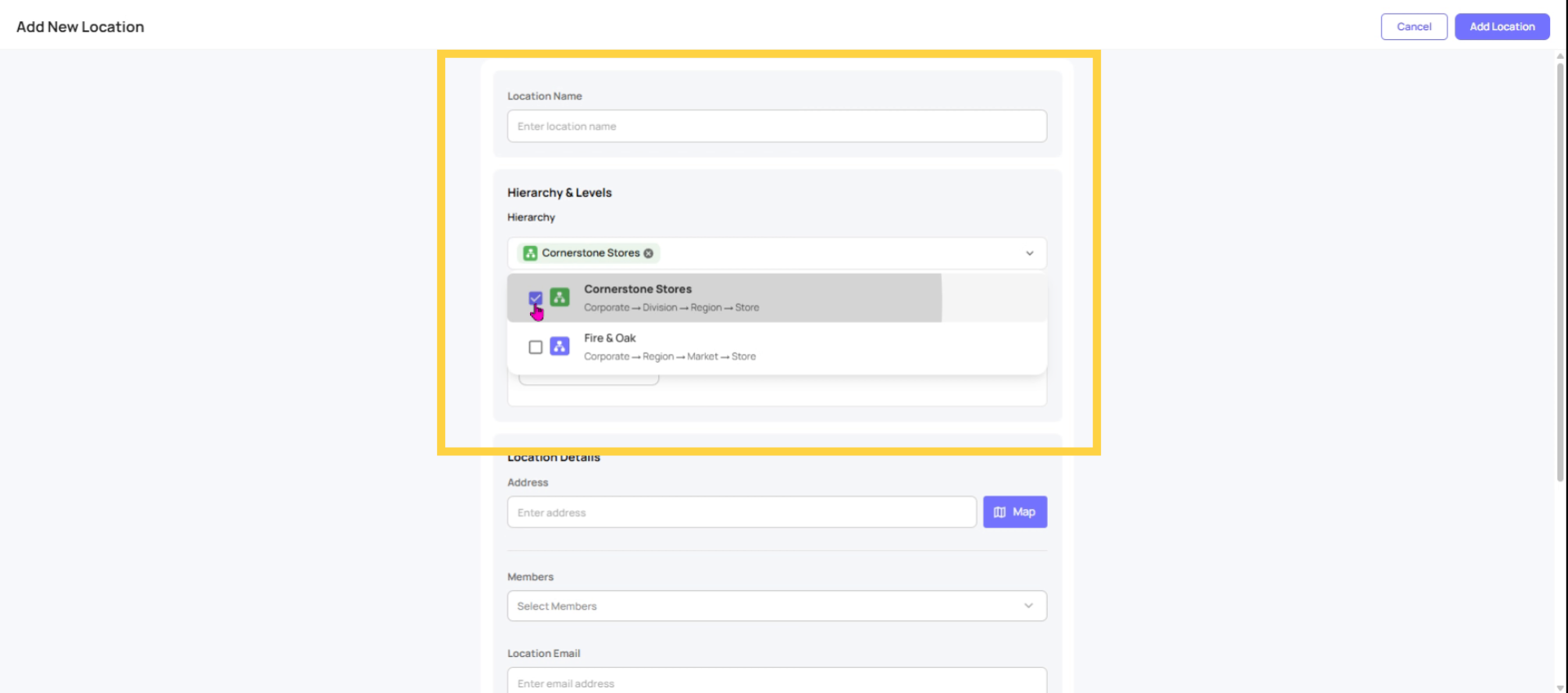Click the Hierarchy & Levels heading

coord(559,193)
